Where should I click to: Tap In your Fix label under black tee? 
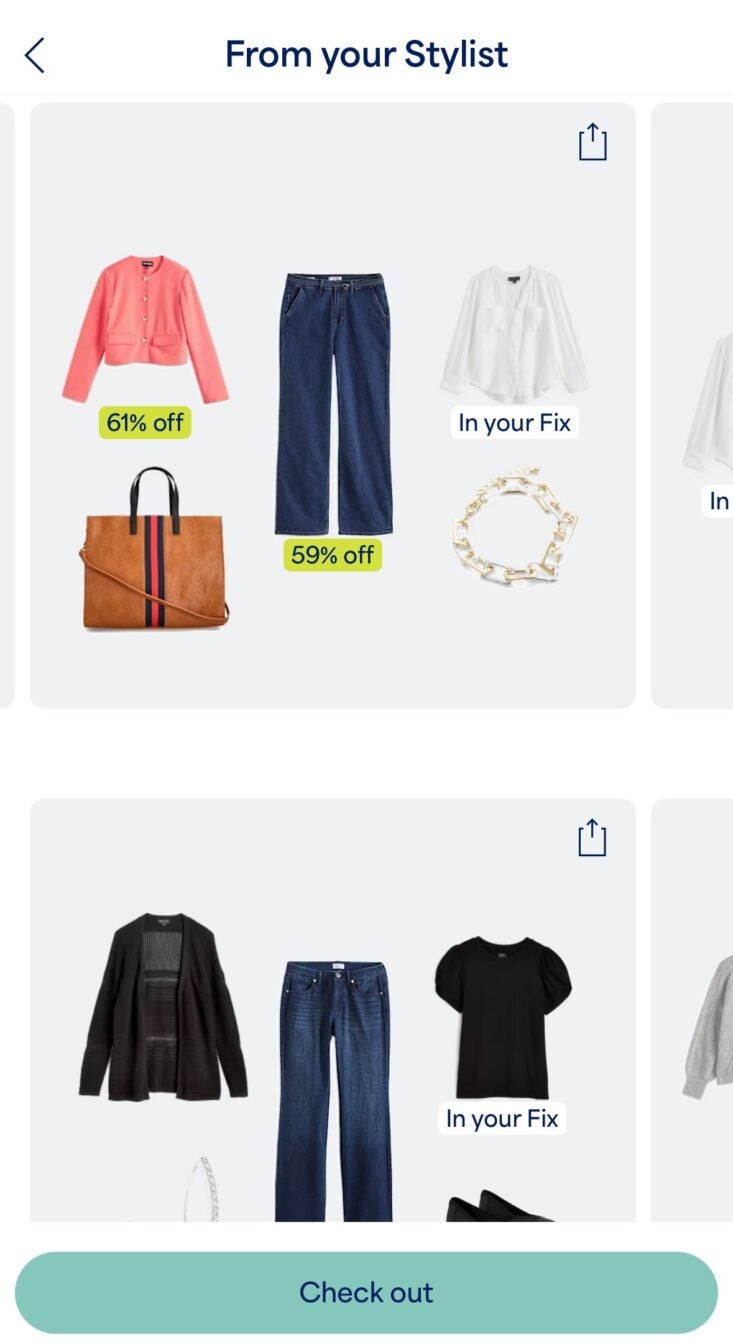click(x=502, y=1118)
